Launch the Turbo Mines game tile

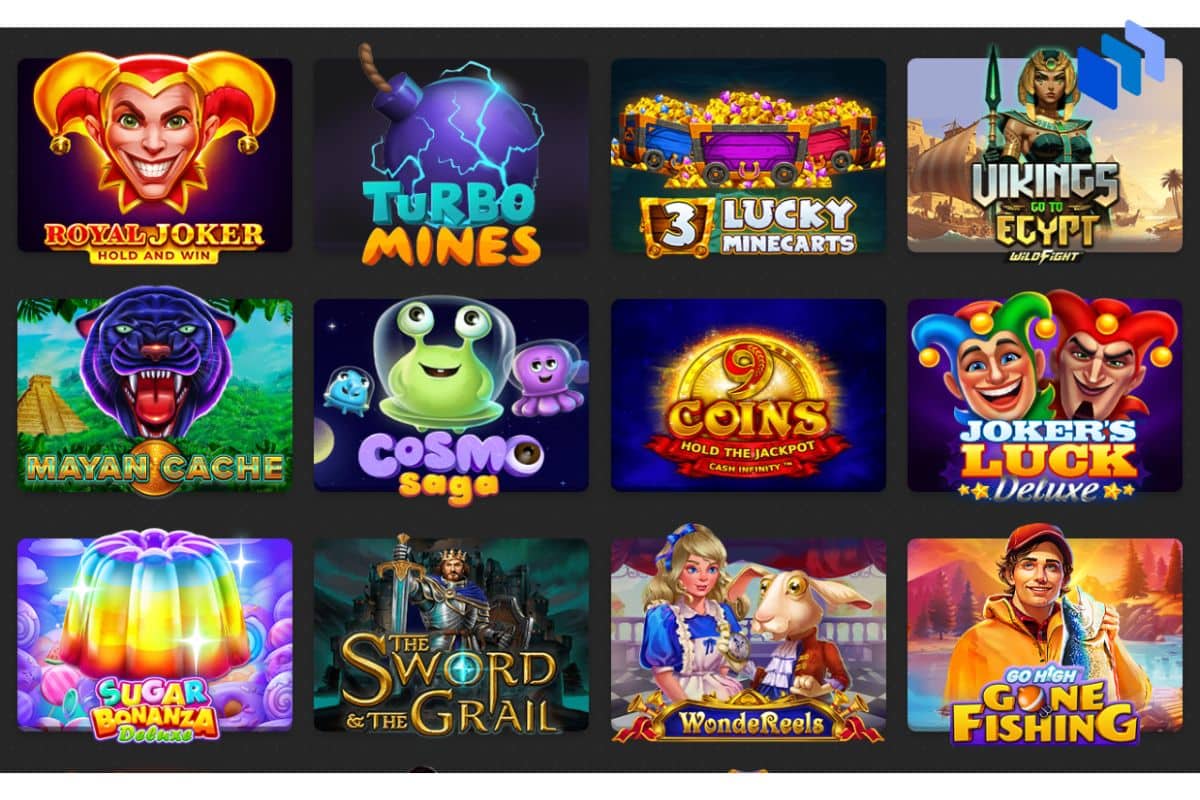pos(451,156)
